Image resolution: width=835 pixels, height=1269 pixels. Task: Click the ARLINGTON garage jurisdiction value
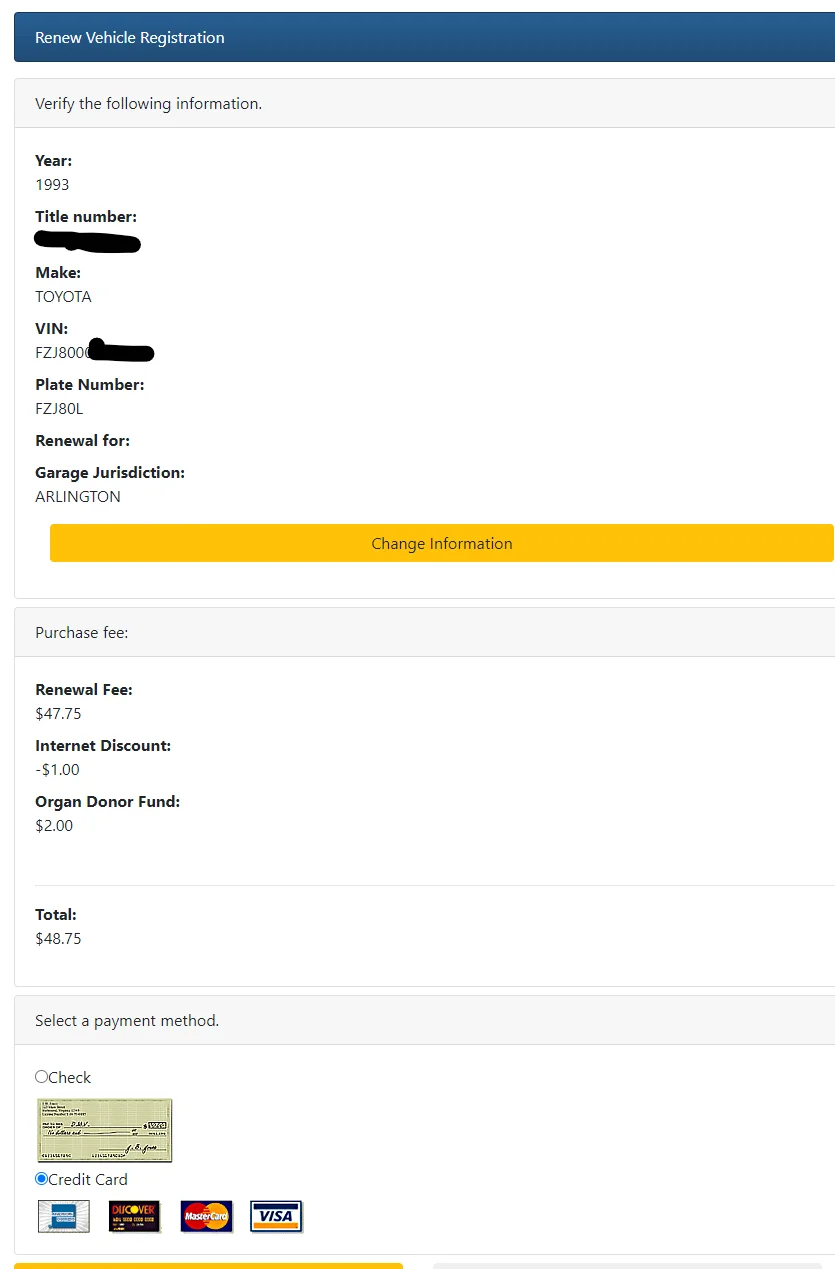point(78,496)
